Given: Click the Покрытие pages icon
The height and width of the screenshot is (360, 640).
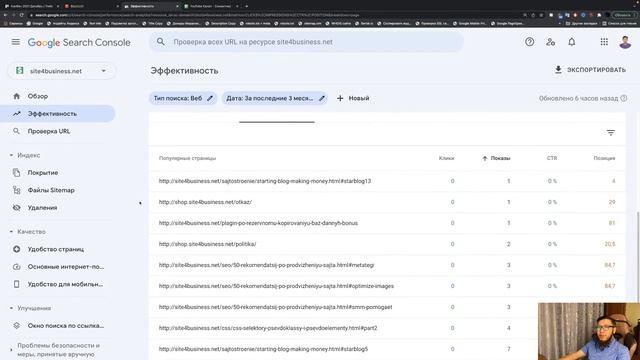Looking at the screenshot, I should (16, 173).
